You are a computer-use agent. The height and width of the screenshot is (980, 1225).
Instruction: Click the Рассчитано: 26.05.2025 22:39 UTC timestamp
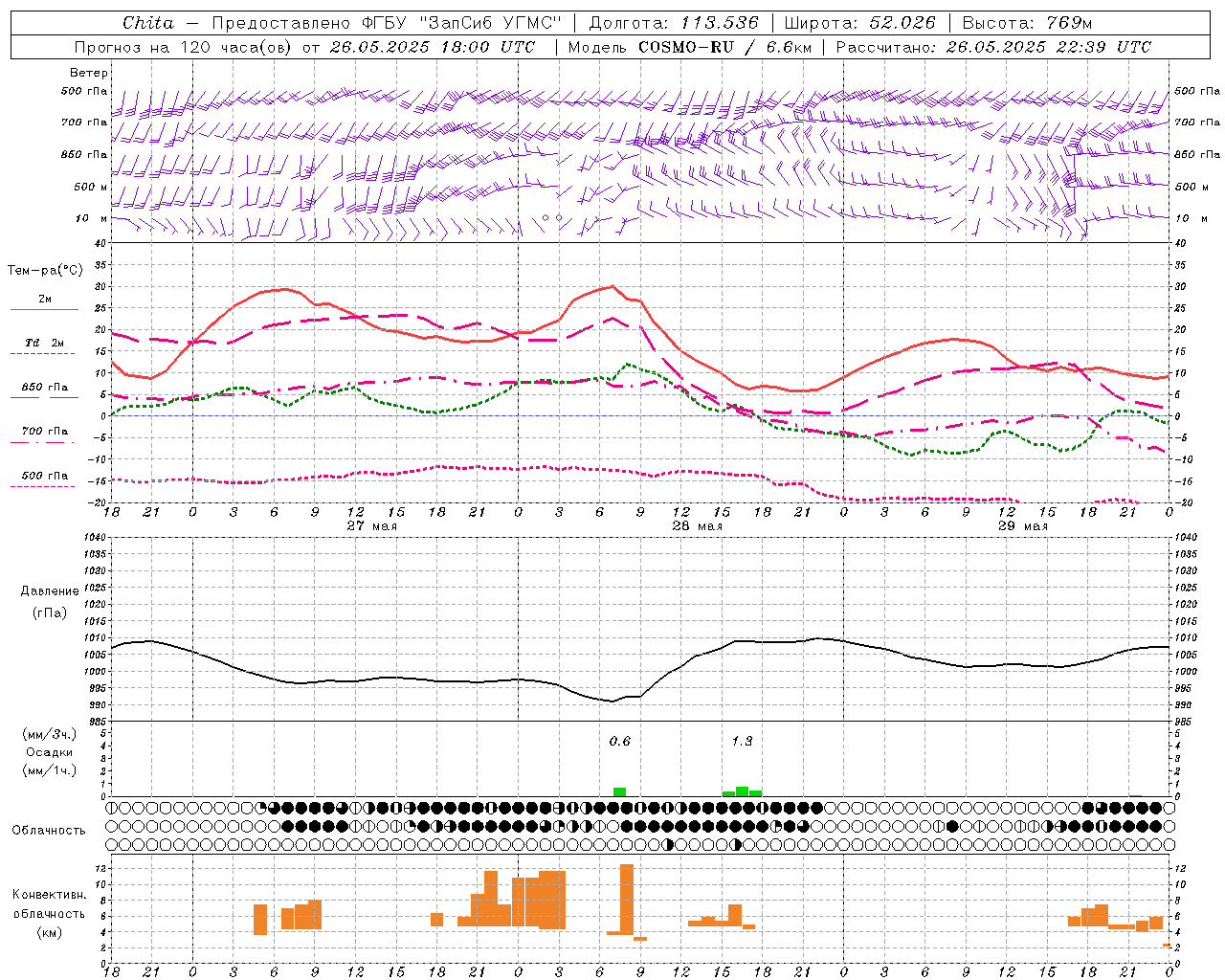(994, 47)
